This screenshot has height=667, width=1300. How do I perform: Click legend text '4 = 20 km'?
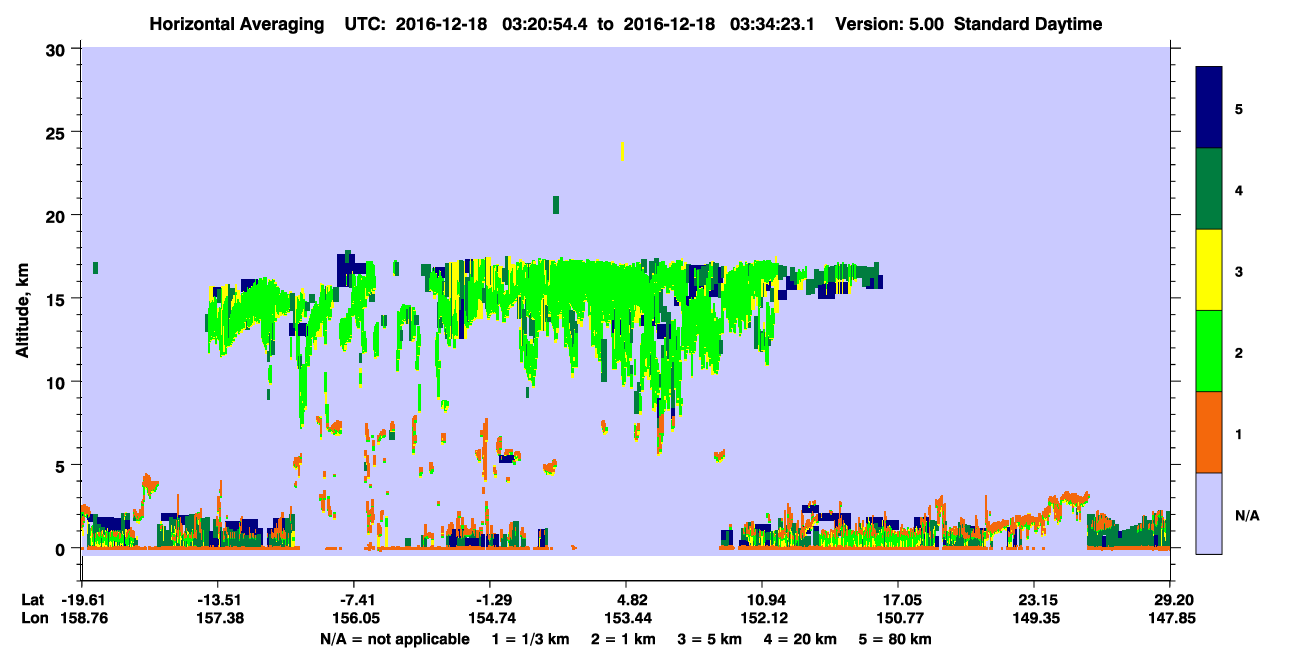tap(801, 639)
